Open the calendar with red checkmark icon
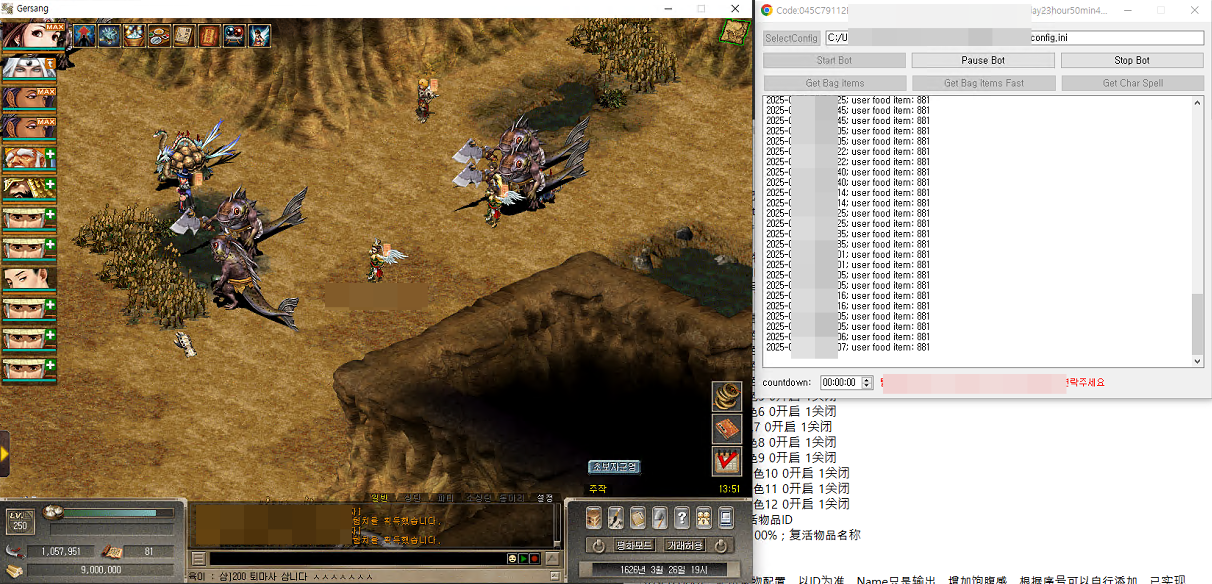Image resolution: width=1212 pixels, height=584 pixels. 727,462
